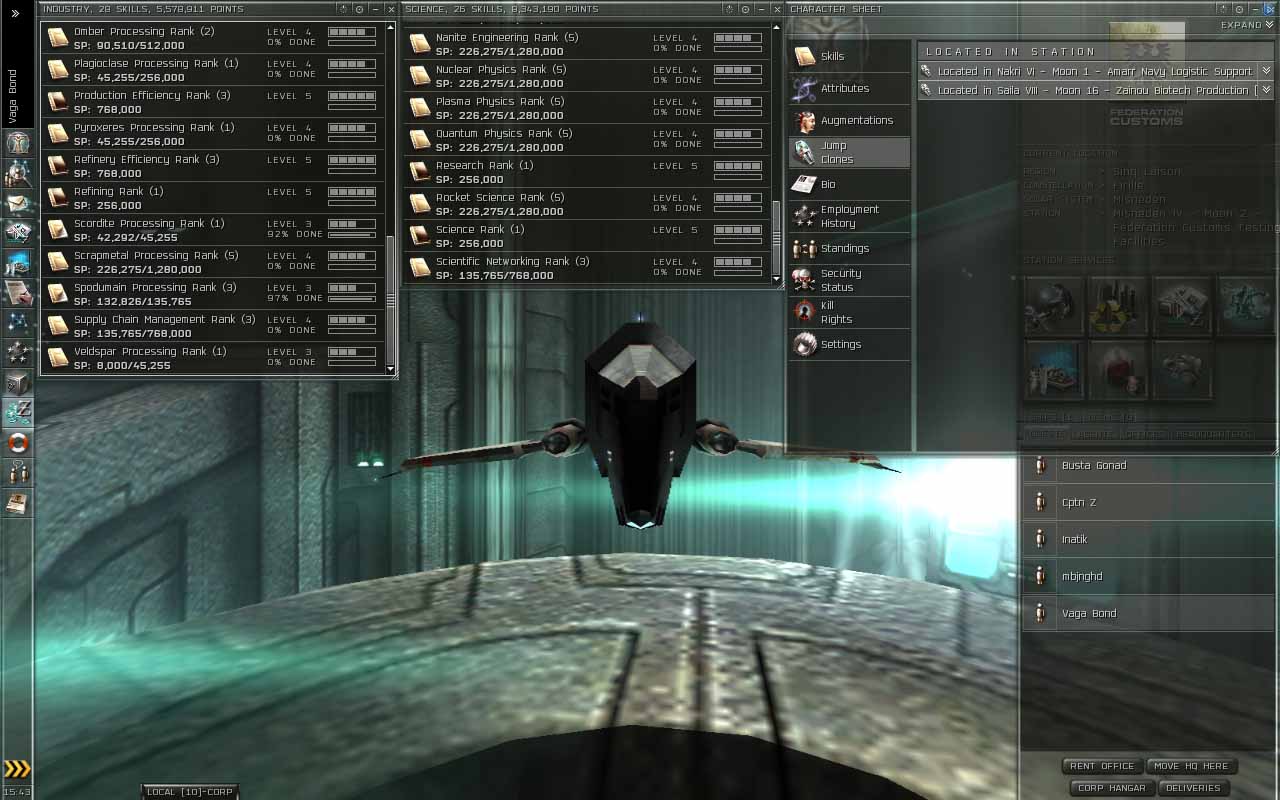Click the Plagioclase Processing skill book icon

pos(58,70)
